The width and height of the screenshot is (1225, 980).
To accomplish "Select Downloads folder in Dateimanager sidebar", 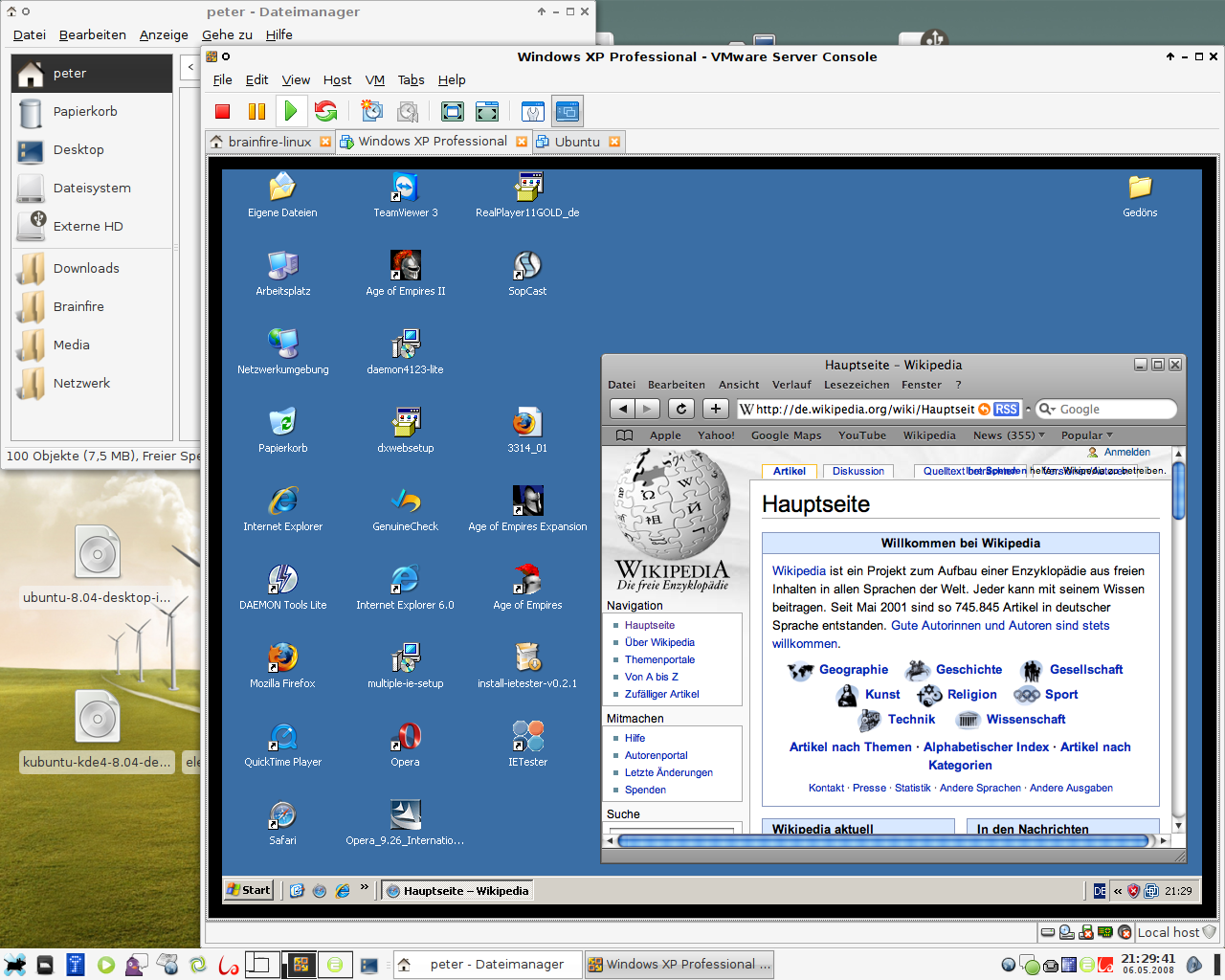I will 92,268.
